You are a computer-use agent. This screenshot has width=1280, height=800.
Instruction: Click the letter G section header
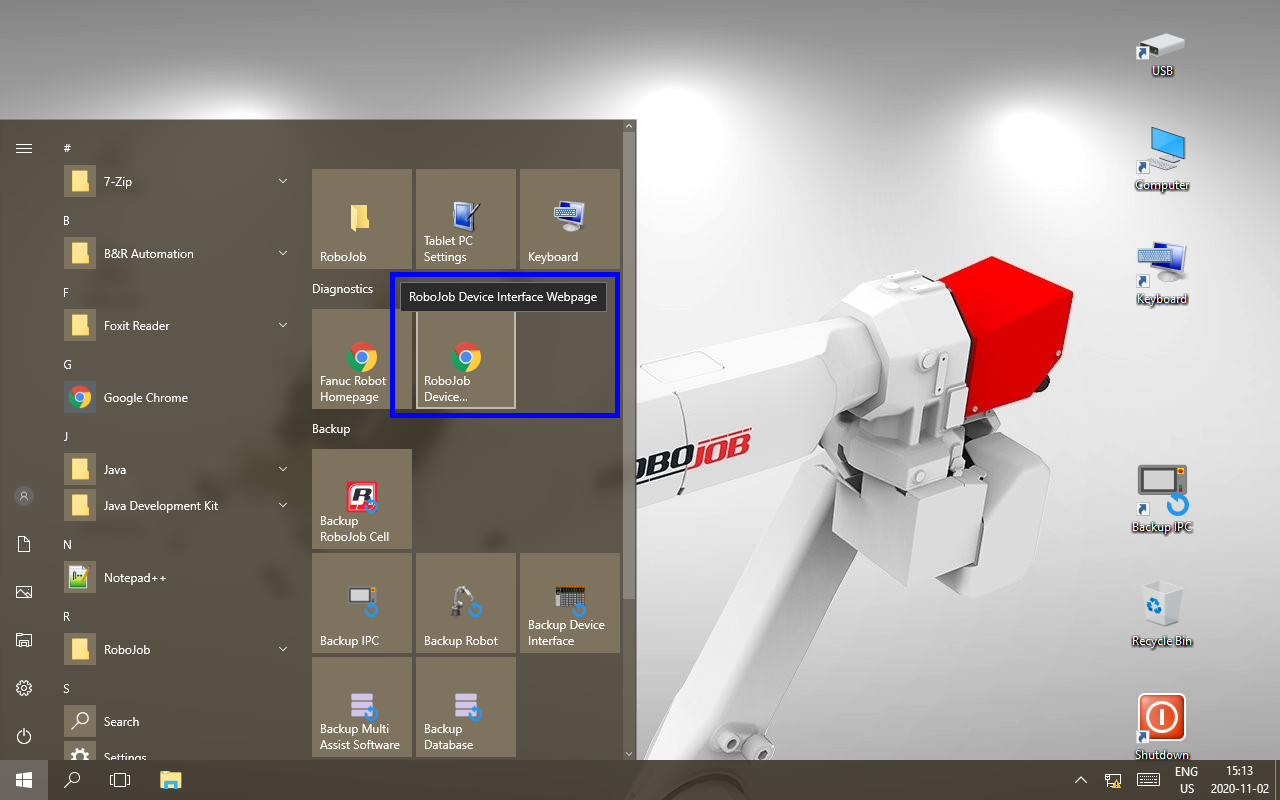67,364
